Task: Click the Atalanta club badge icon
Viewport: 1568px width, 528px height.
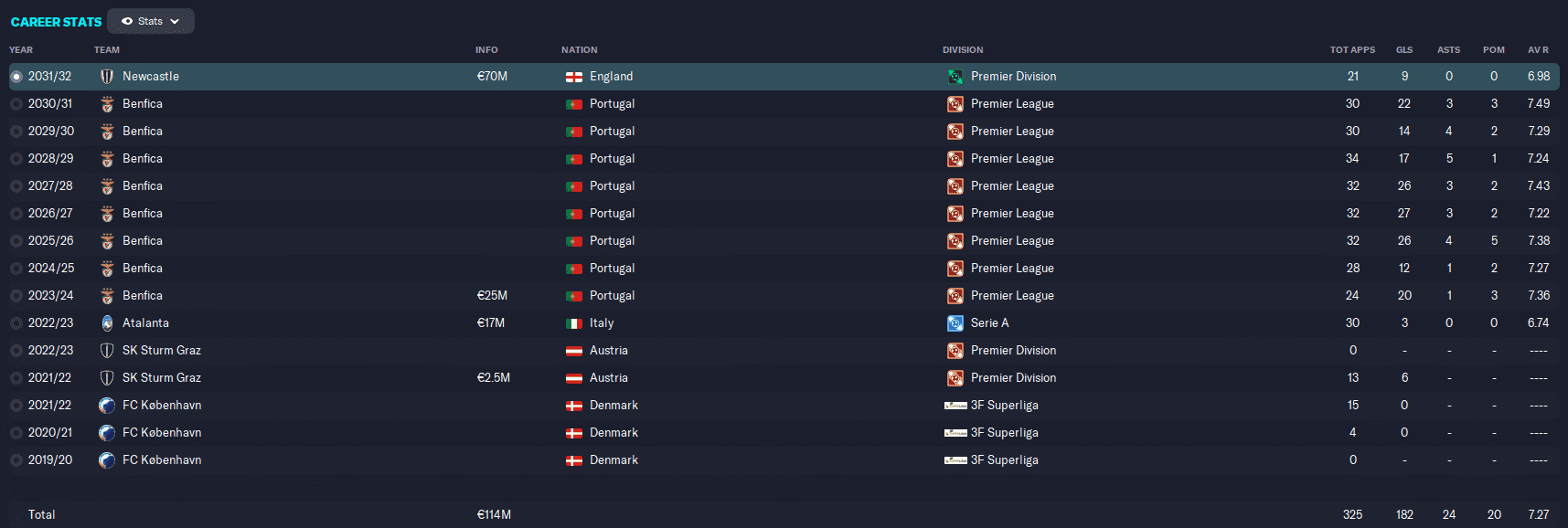Action: (107, 323)
